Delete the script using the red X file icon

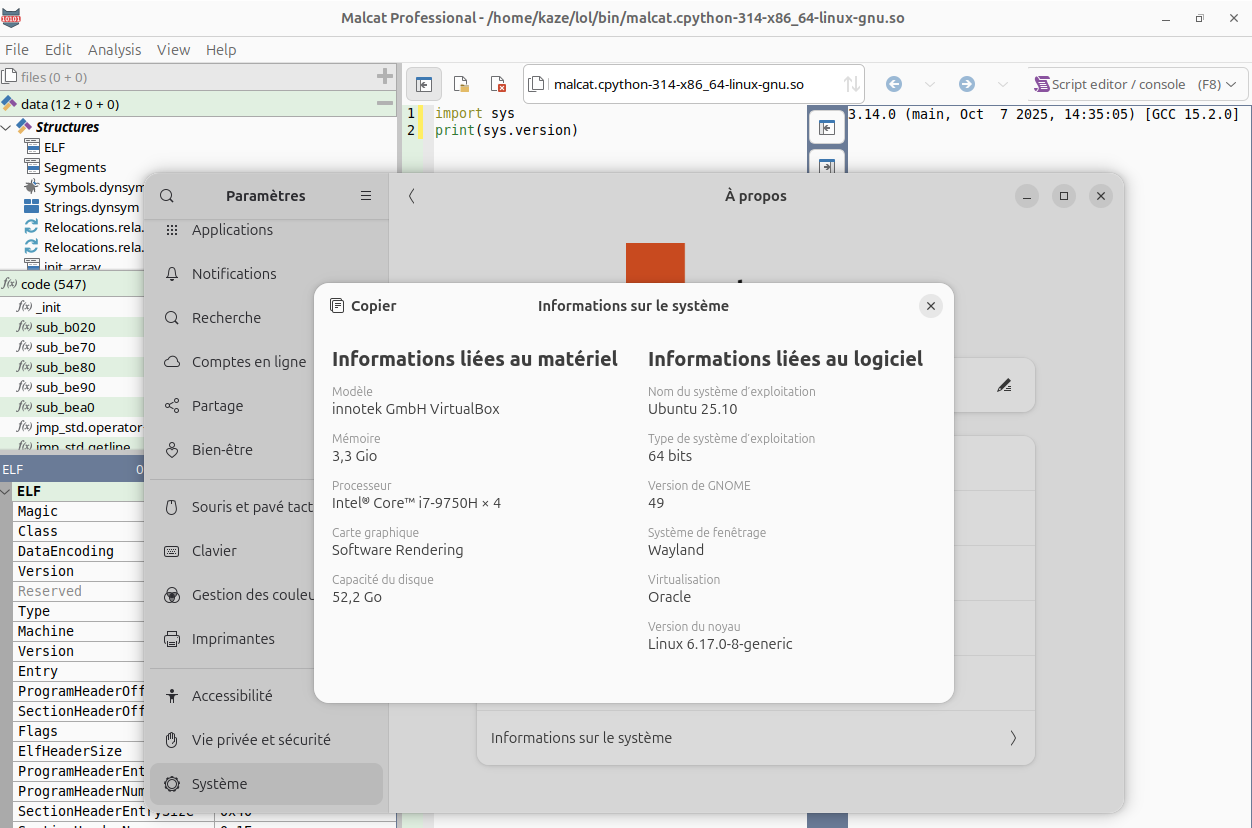[498, 84]
